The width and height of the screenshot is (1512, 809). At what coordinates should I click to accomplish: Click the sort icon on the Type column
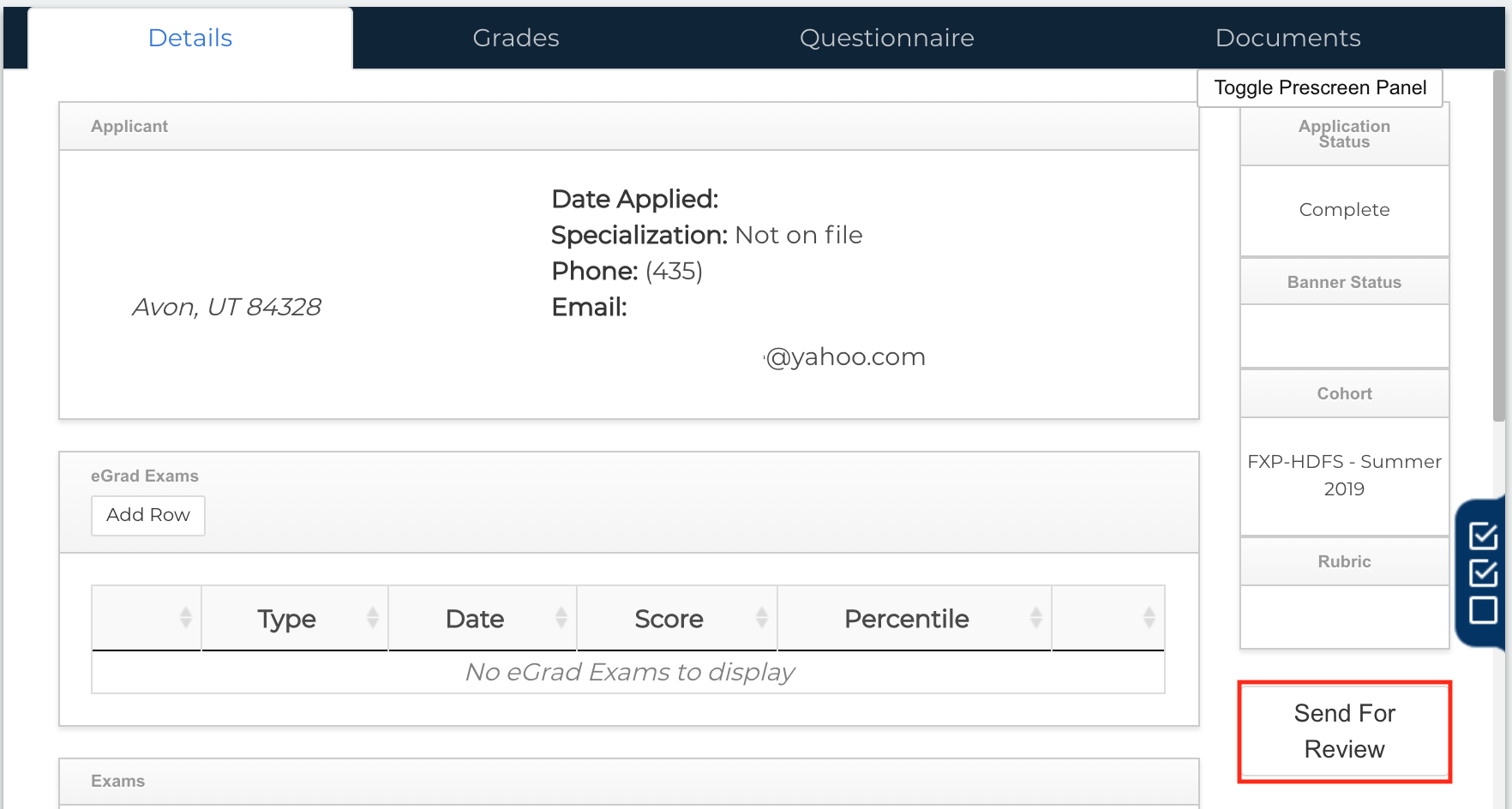tap(372, 618)
